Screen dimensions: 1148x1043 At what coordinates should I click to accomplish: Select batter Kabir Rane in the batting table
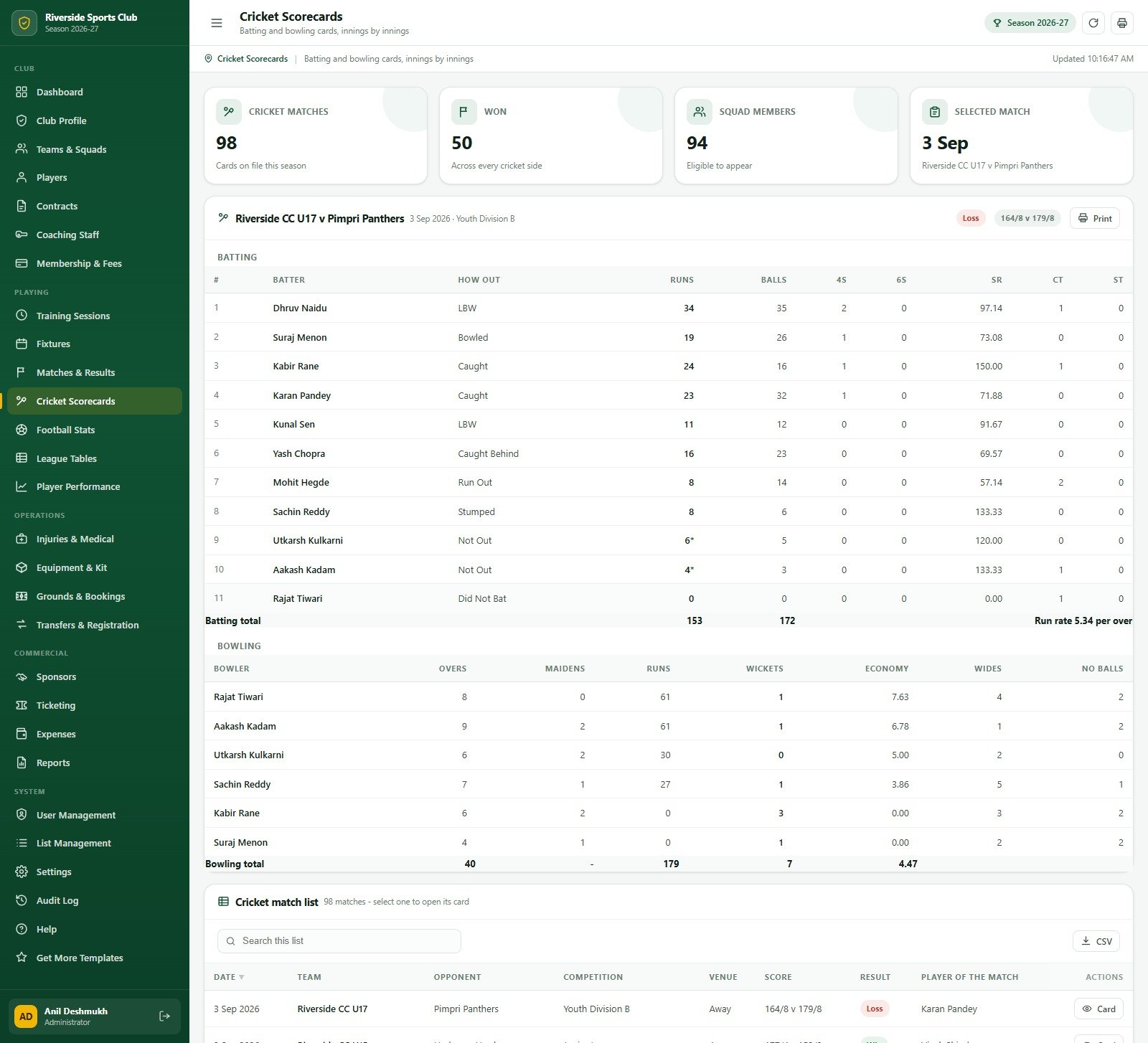click(x=296, y=366)
